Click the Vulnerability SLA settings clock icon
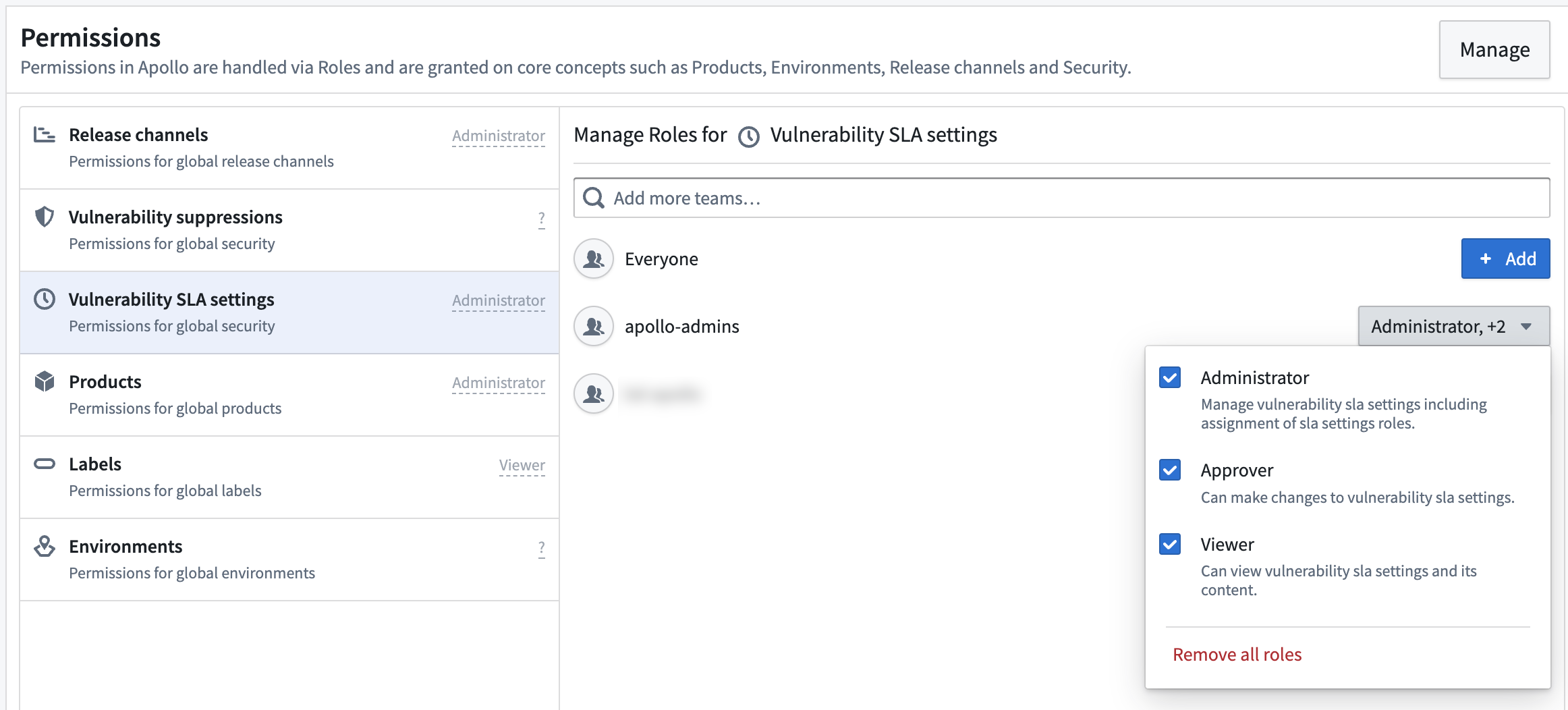The image size is (1568, 710). tap(45, 299)
